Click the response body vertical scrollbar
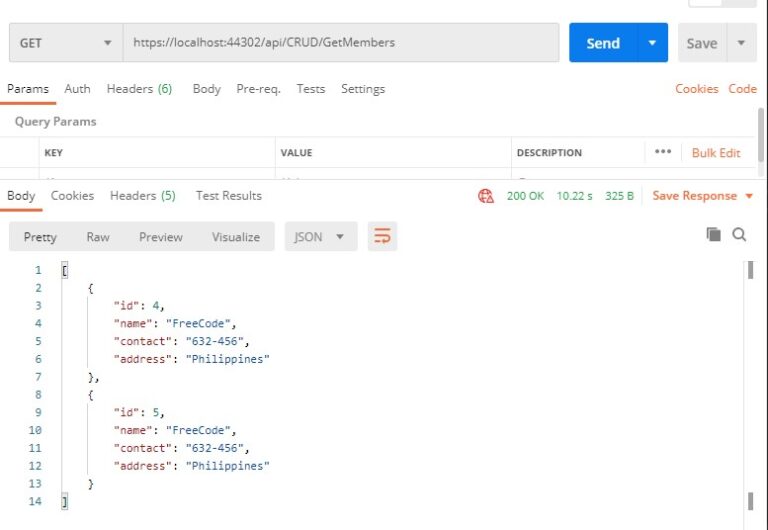The width and height of the screenshot is (768, 530). pos(750,387)
